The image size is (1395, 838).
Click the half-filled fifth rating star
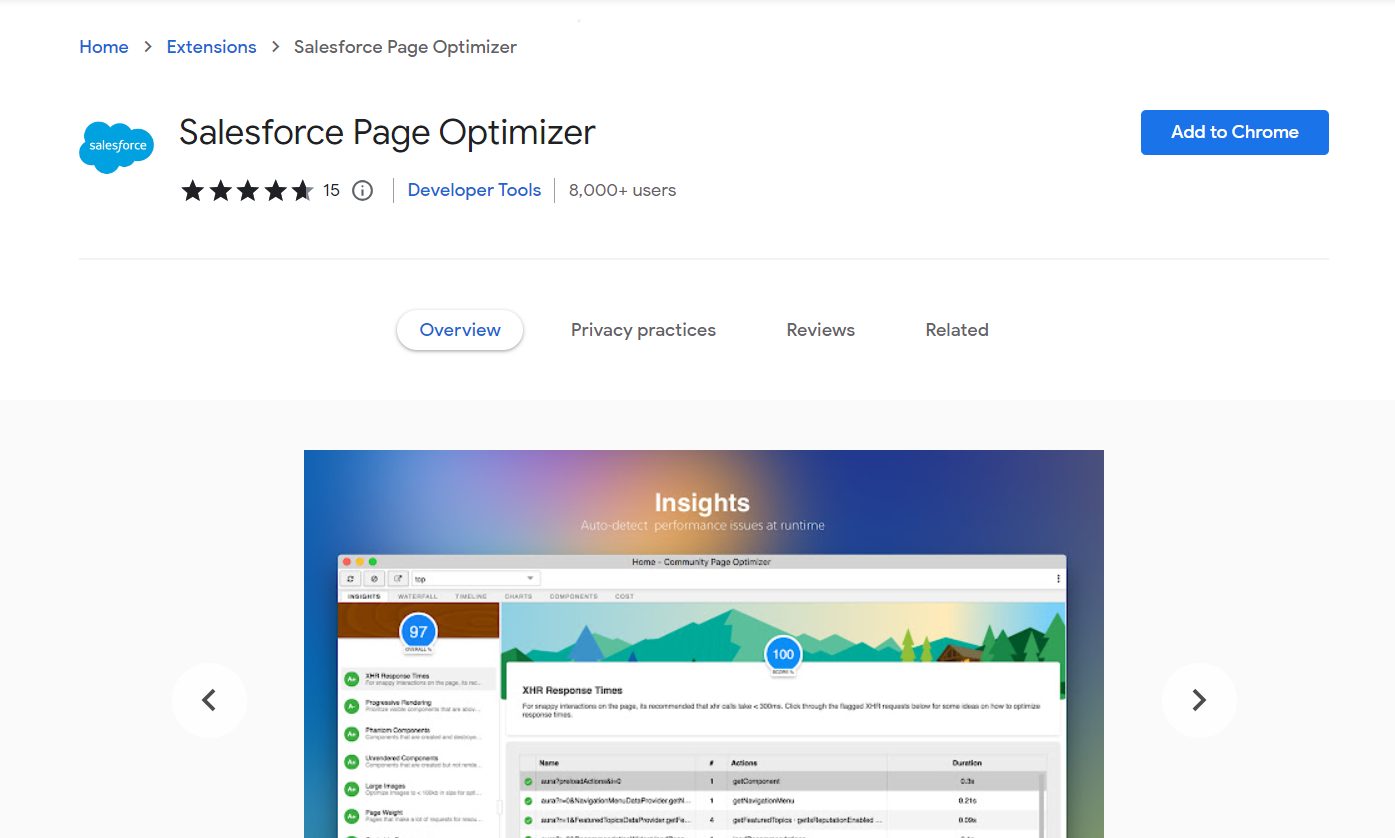click(x=303, y=190)
